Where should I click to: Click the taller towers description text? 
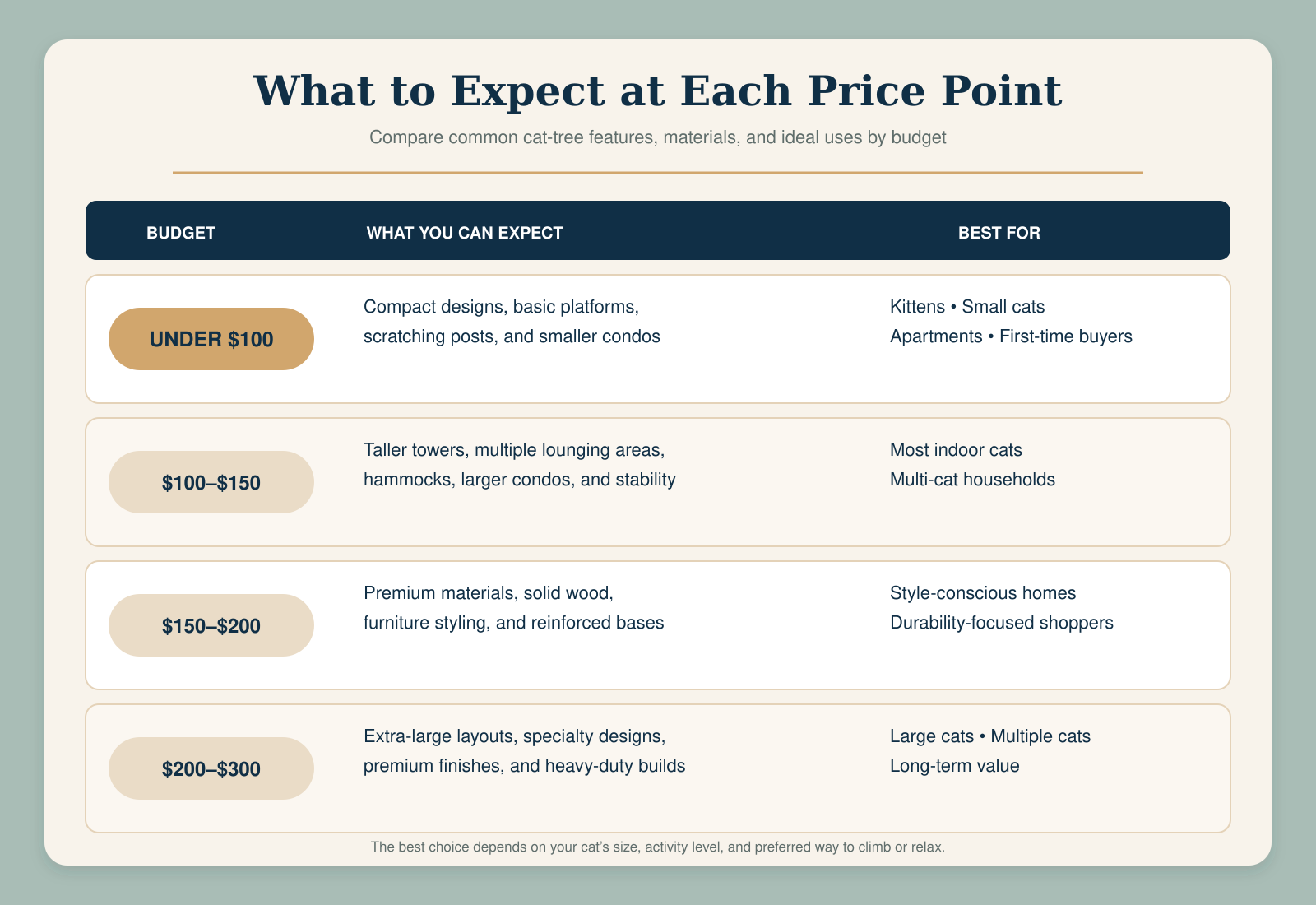point(520,465)
